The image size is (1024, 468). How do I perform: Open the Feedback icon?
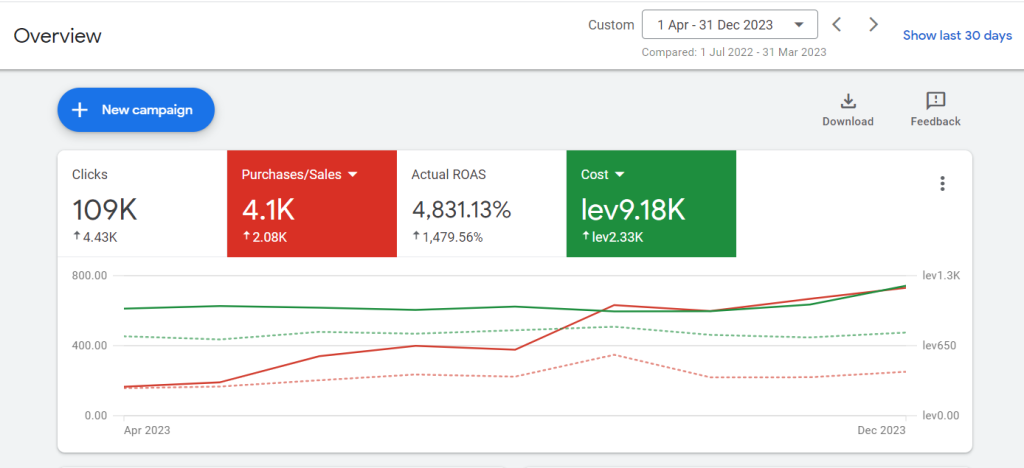(936, 101)
